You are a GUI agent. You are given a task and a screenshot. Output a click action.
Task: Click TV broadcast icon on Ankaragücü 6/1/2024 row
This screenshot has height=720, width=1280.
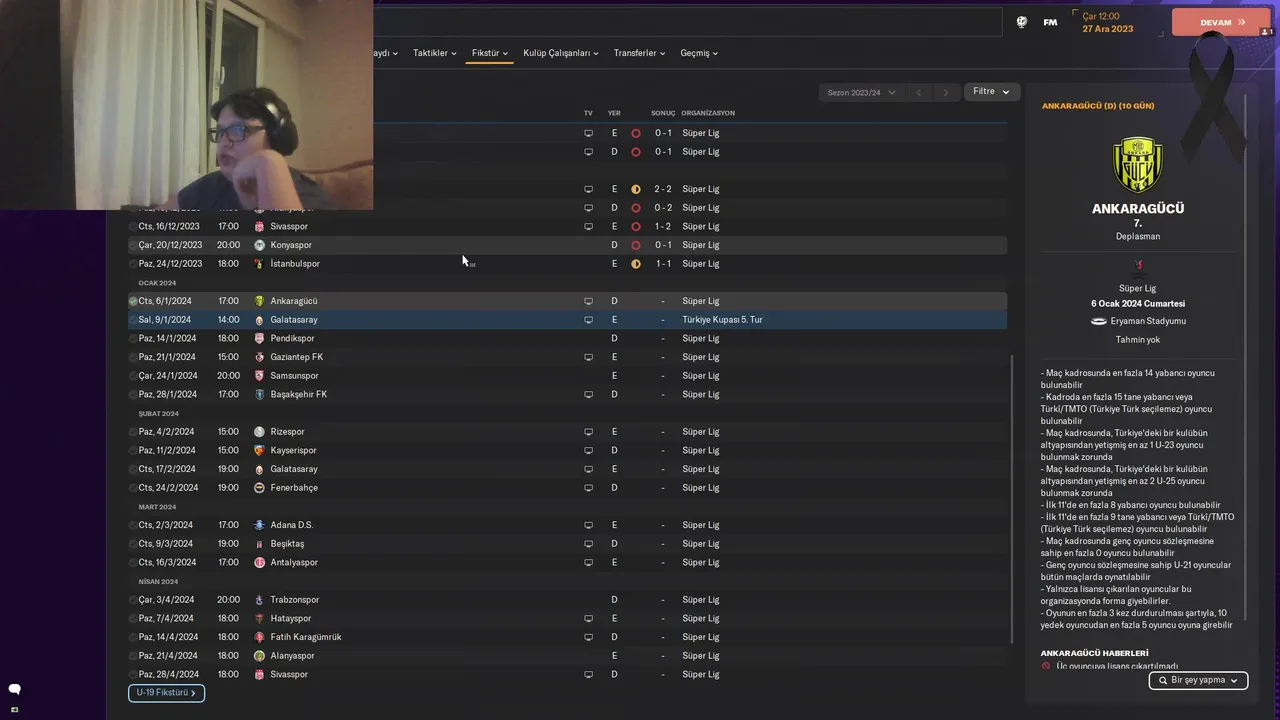click(x=588, y=301)
